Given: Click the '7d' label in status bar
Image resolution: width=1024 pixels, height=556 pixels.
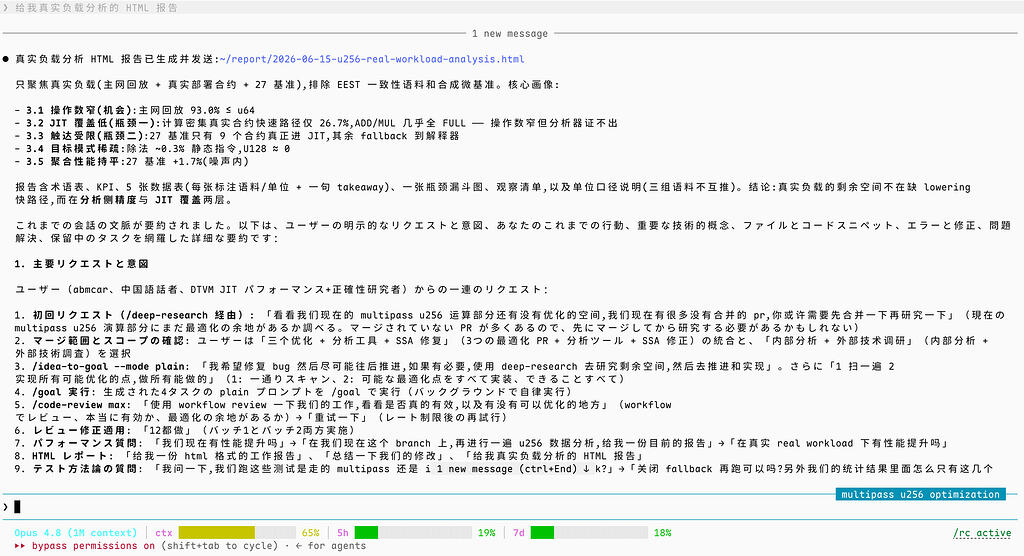Looking at the screenshot, I should tap(519, 532).
